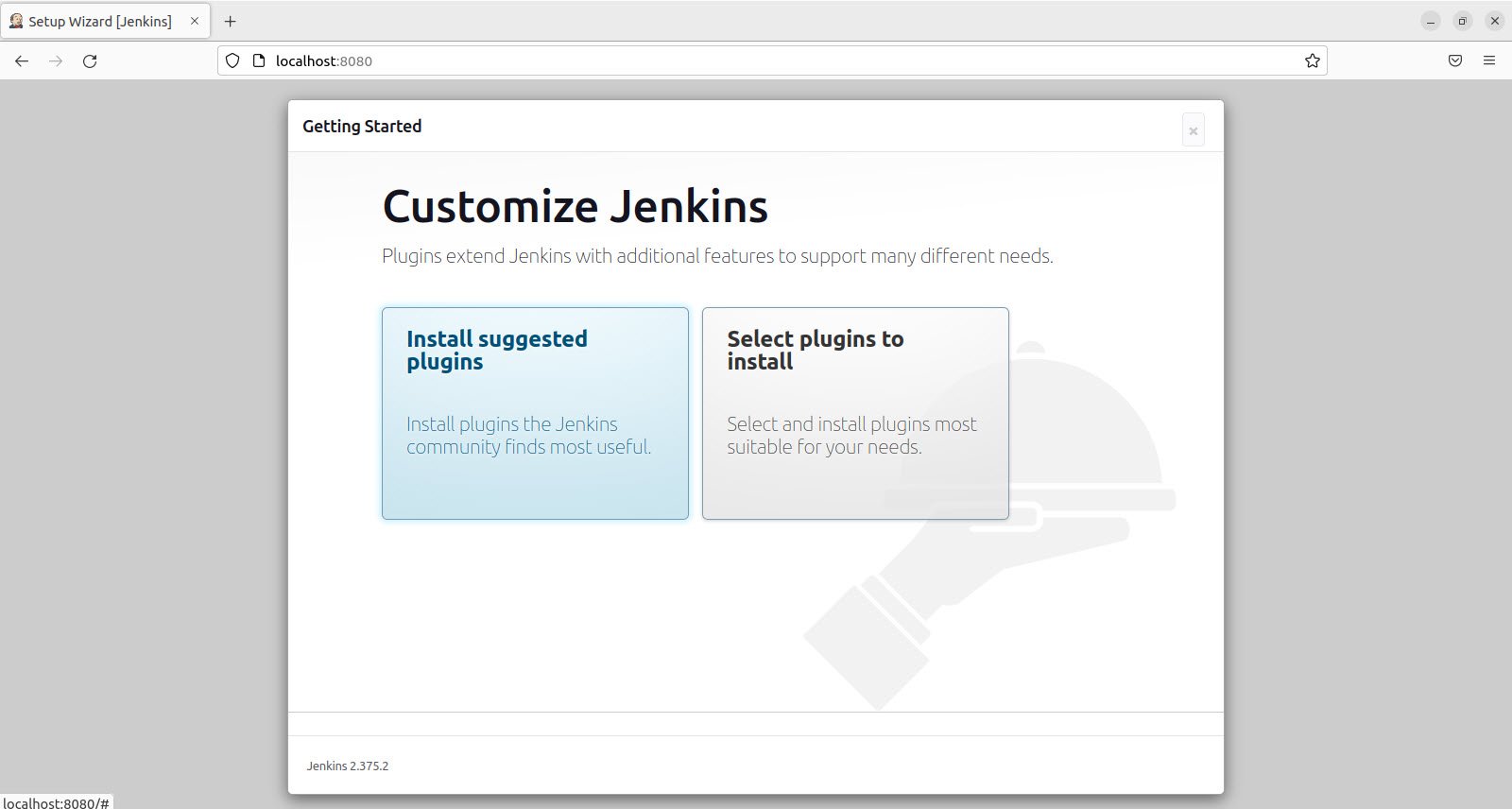1512x809 pixels.
Task: Minimize the browser window
Action: point(1431,21)
